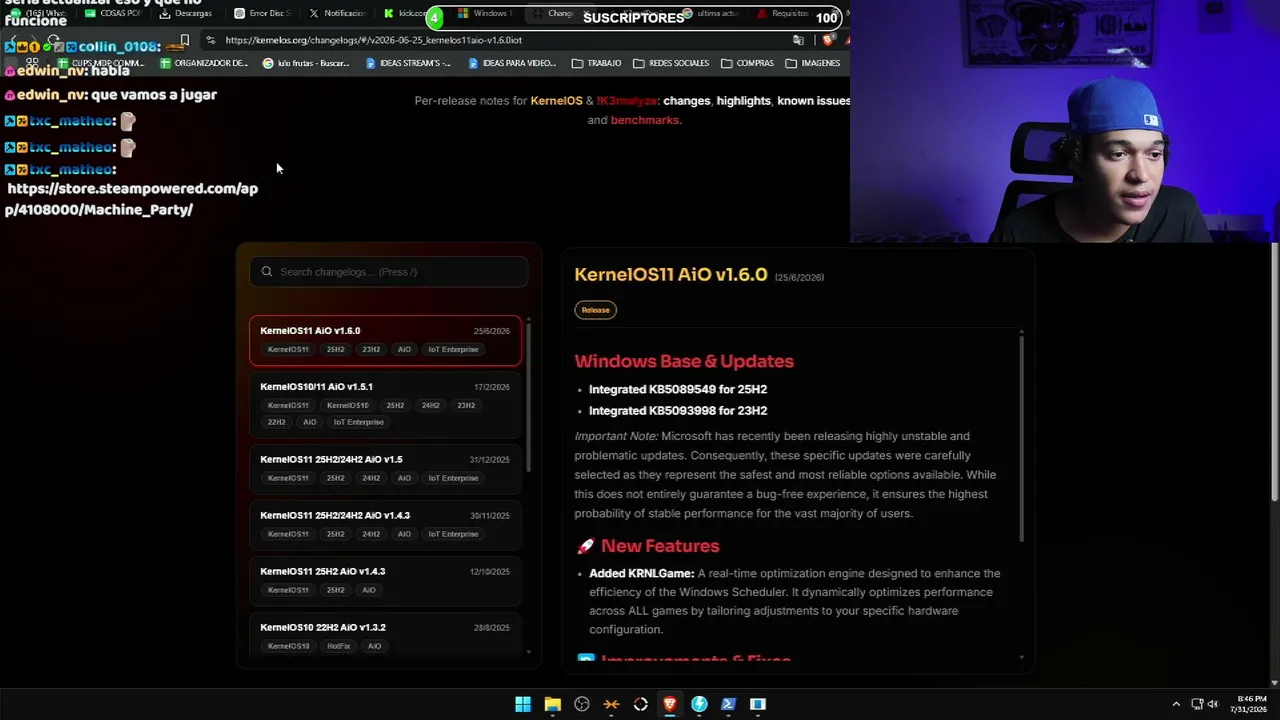Click the HotFix tag on v1.3.2 entry
Screen dimensions: 1280x720
pos(339,646)
